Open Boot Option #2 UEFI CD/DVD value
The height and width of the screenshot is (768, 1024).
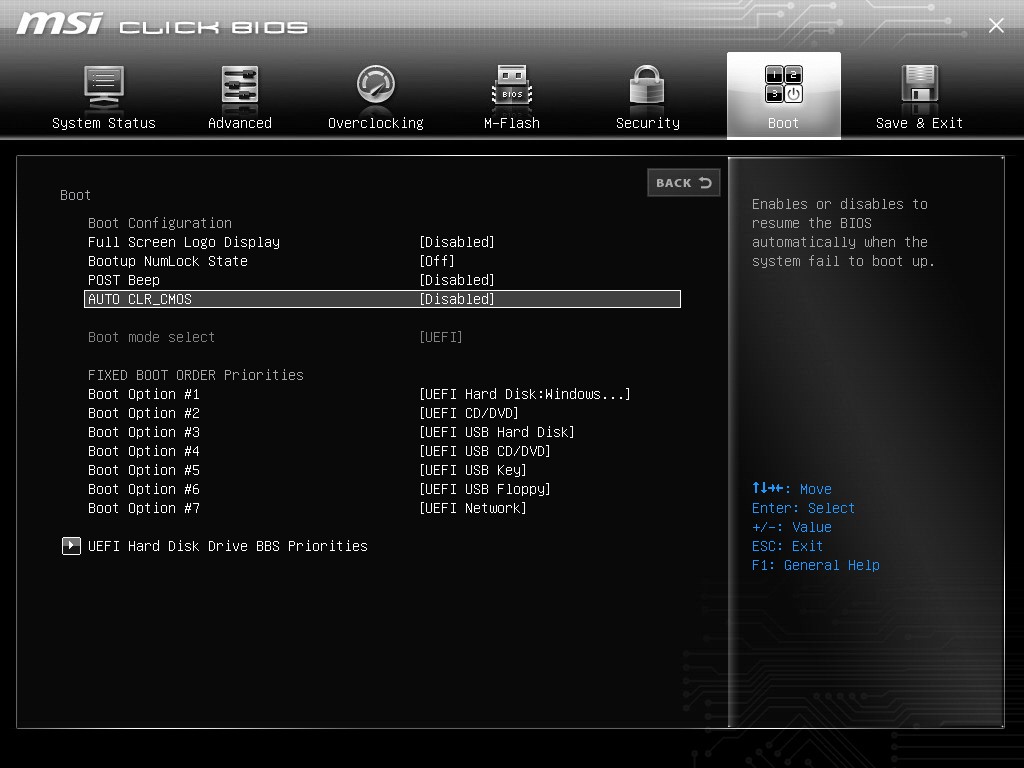pyautogui.click(x=469, y=413)
